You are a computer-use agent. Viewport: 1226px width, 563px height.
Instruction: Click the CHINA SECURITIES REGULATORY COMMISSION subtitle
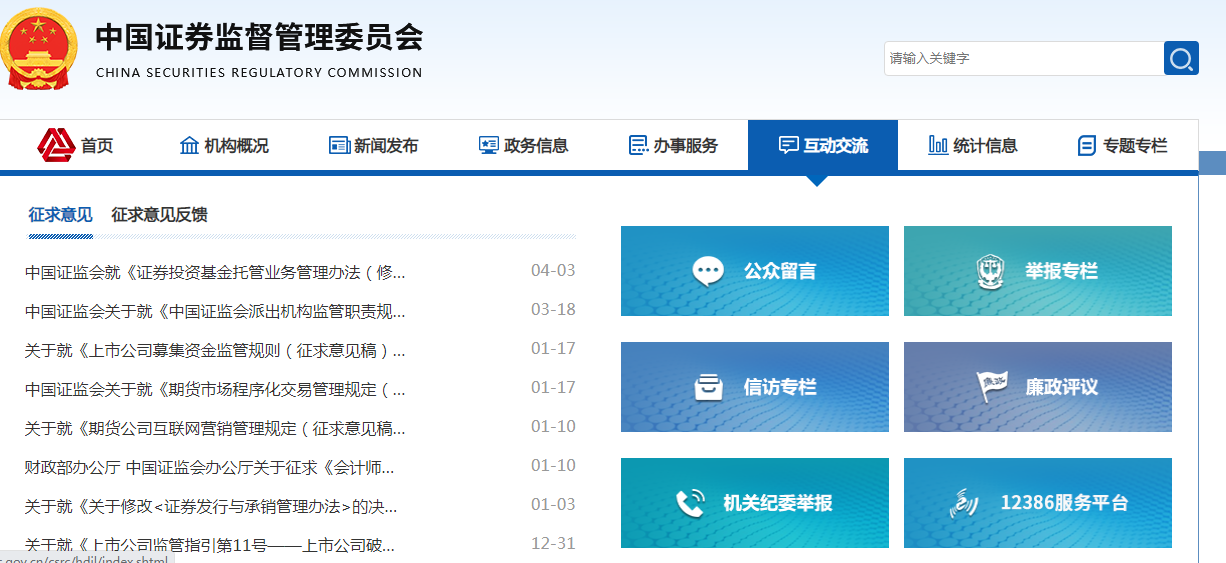[259, 72]
